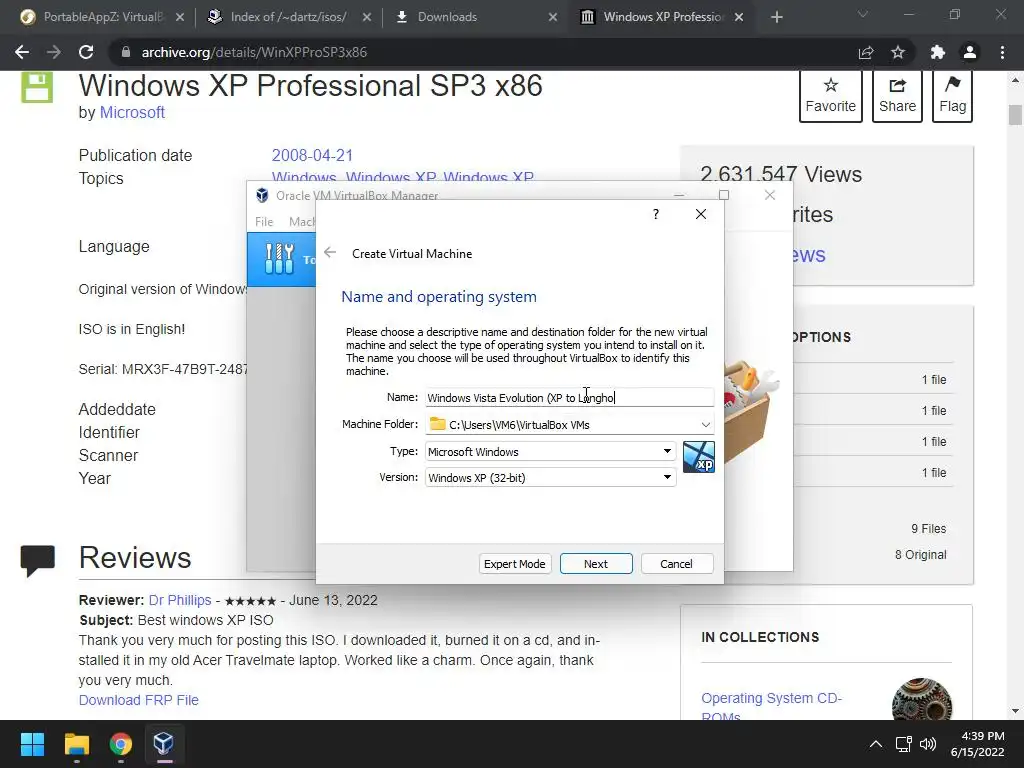This screenshot has height=768, width=1024.
Task: Open a new browser tab
Action: 776,17
